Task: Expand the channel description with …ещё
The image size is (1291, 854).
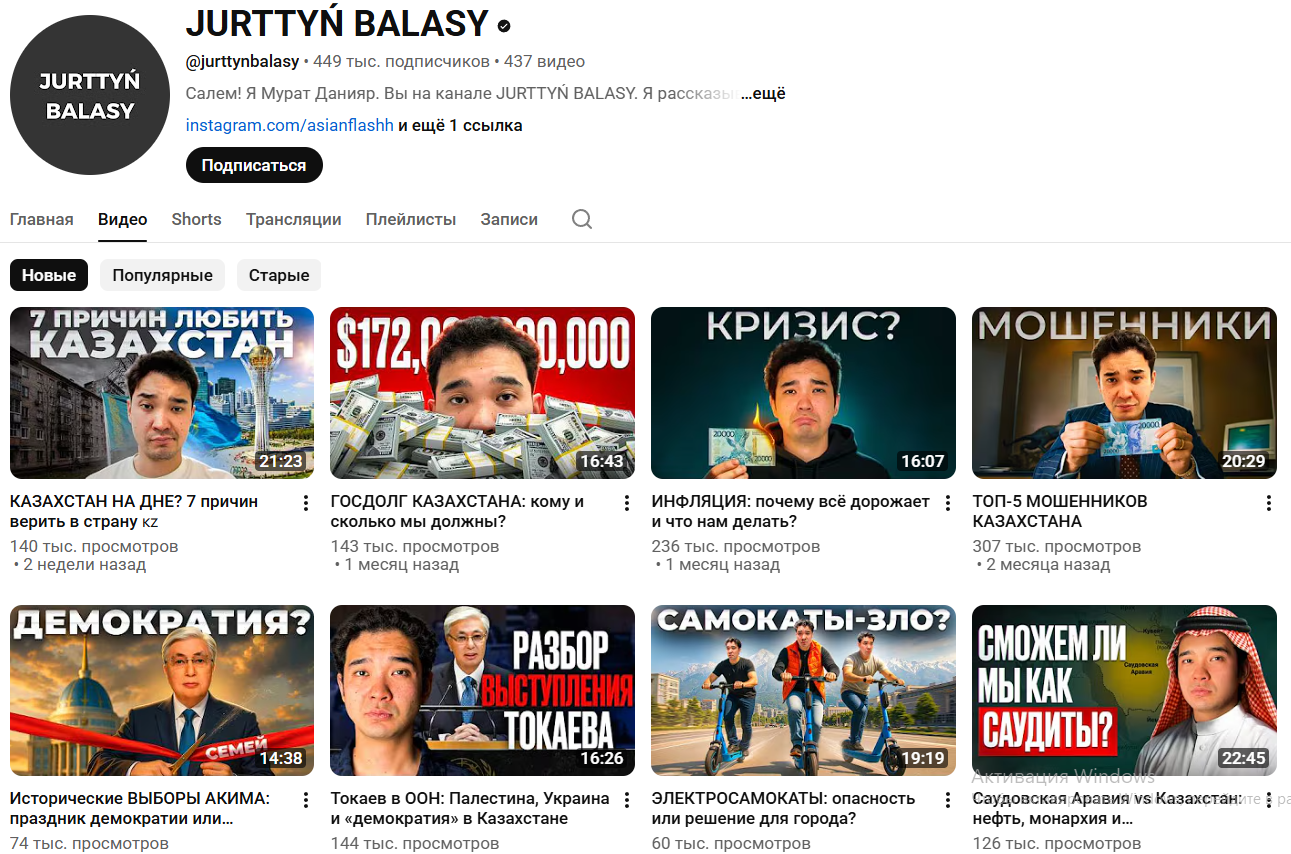Action: click(763, 94)
